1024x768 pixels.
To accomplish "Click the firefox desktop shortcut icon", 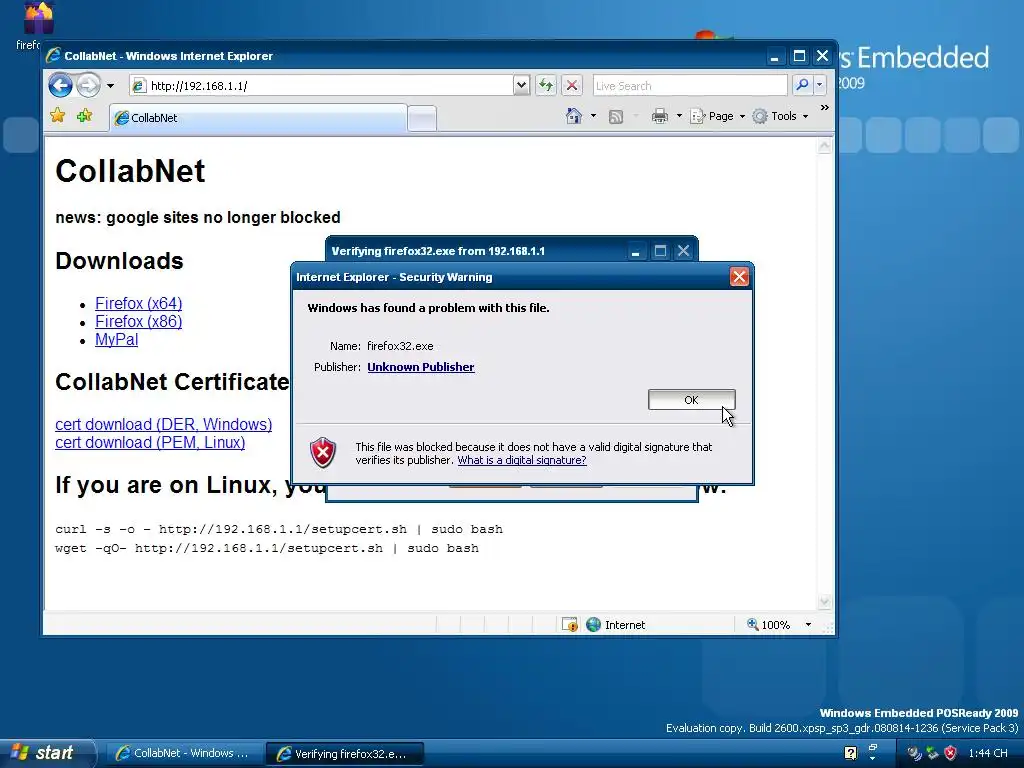I will (x=39, y=18).
